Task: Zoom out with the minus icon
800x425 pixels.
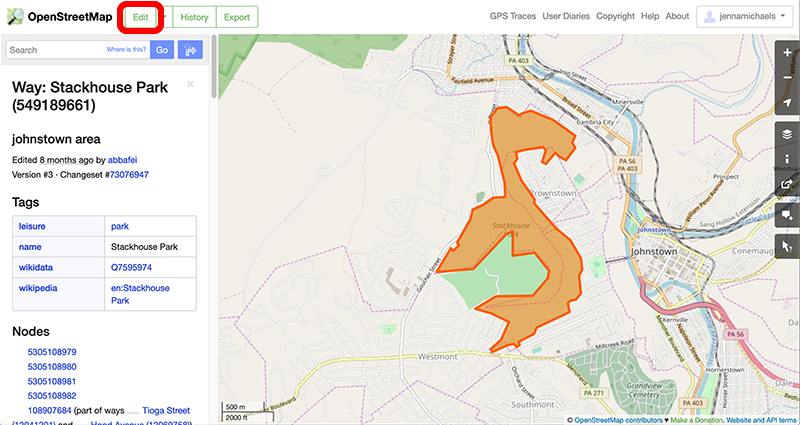Action: pos(787,78)
